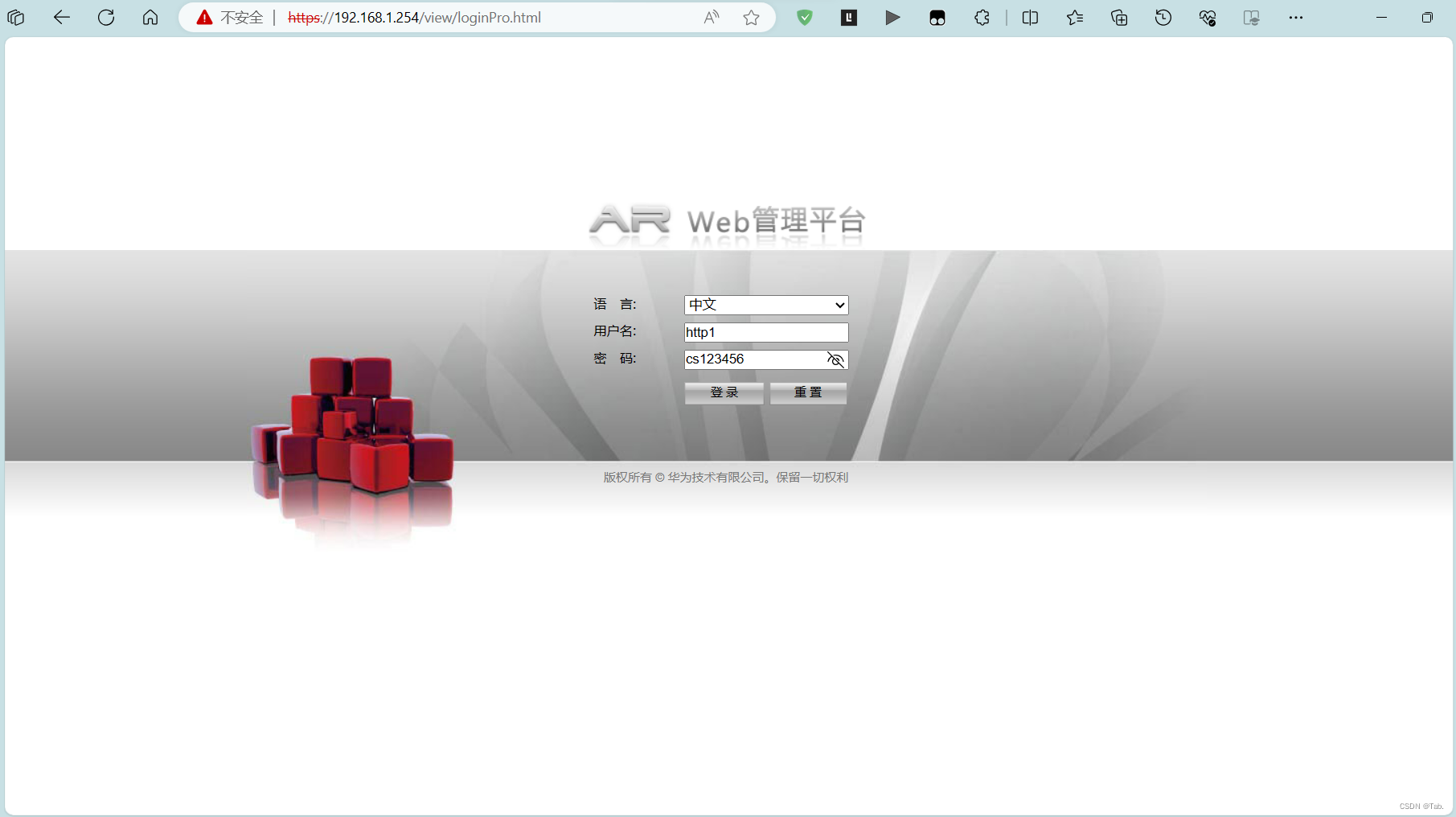Click the 华为 copyright text
Screen dimensions: 1456x817
[726, 477]
